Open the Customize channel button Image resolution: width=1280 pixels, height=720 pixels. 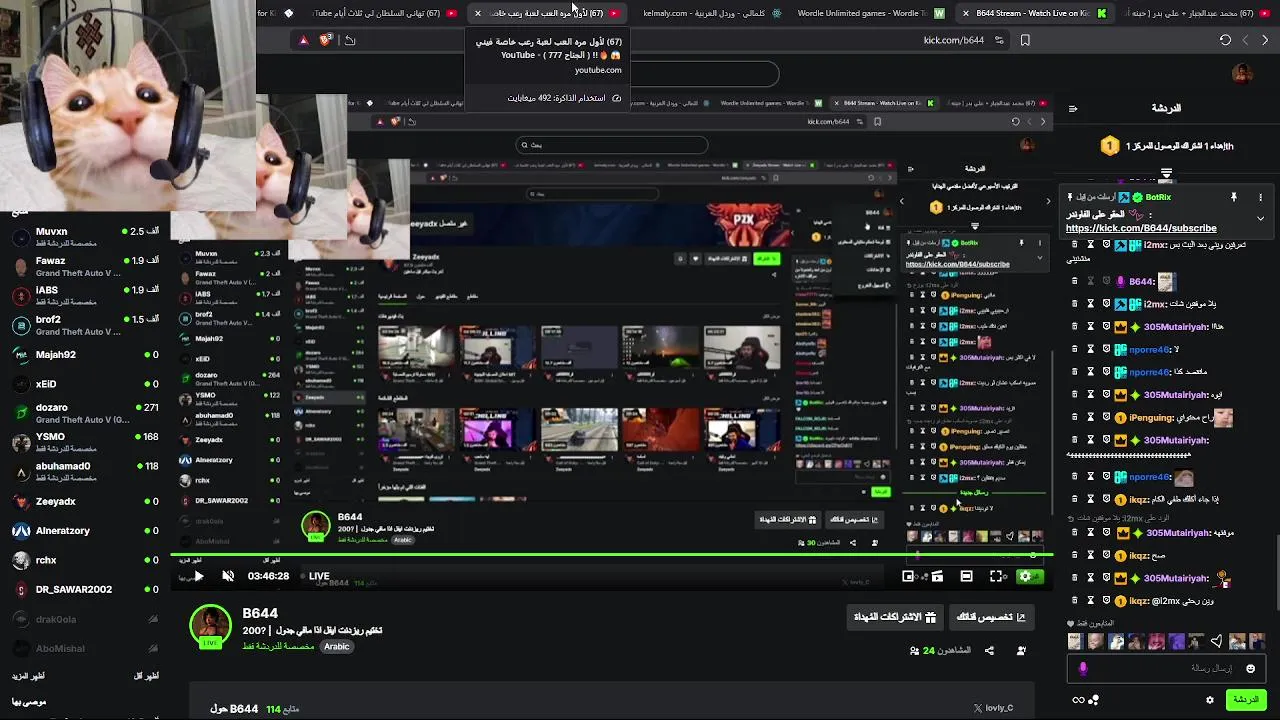(x=991, y=617)
